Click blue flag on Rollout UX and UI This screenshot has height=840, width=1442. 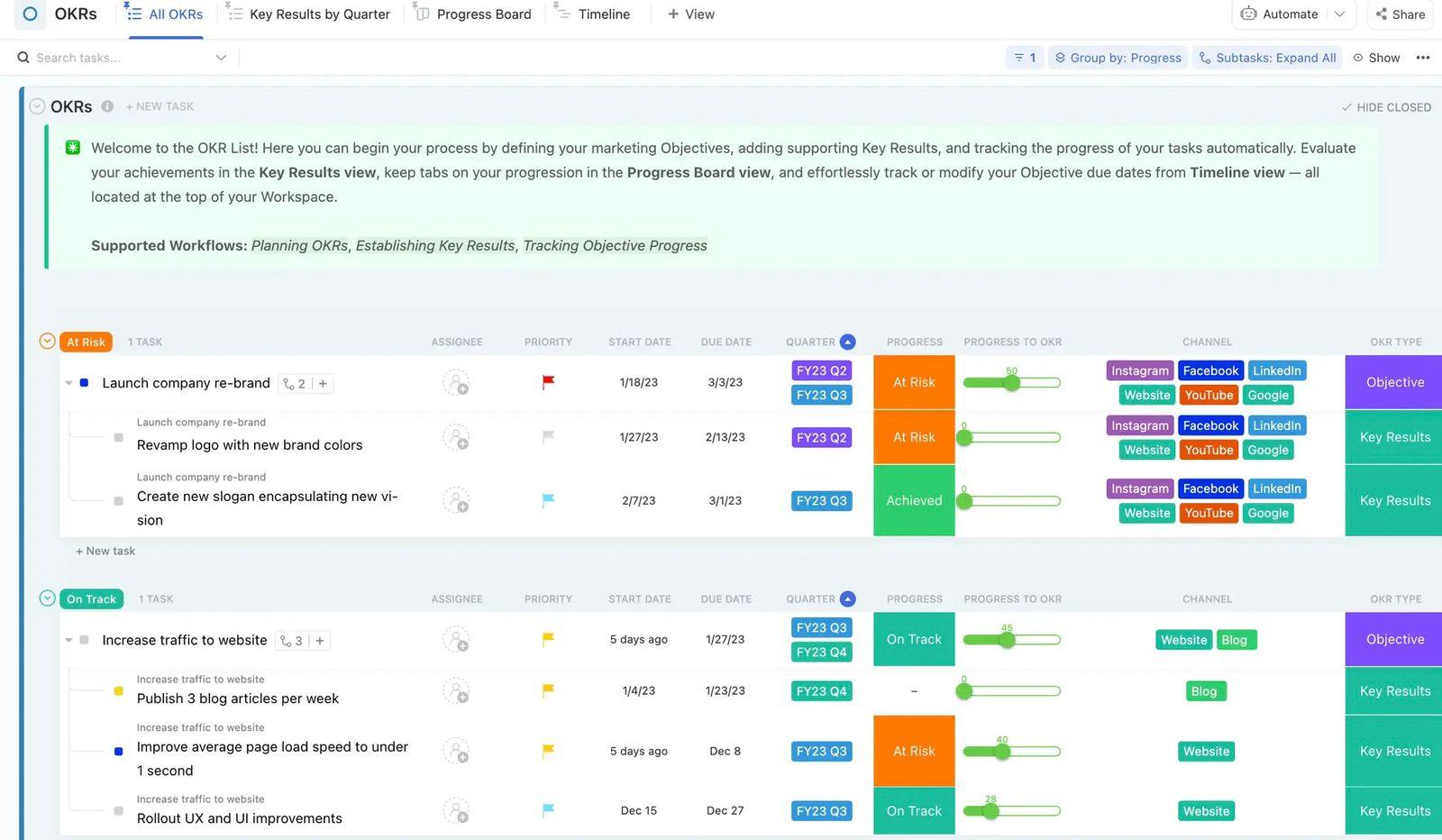coord(548,810)
